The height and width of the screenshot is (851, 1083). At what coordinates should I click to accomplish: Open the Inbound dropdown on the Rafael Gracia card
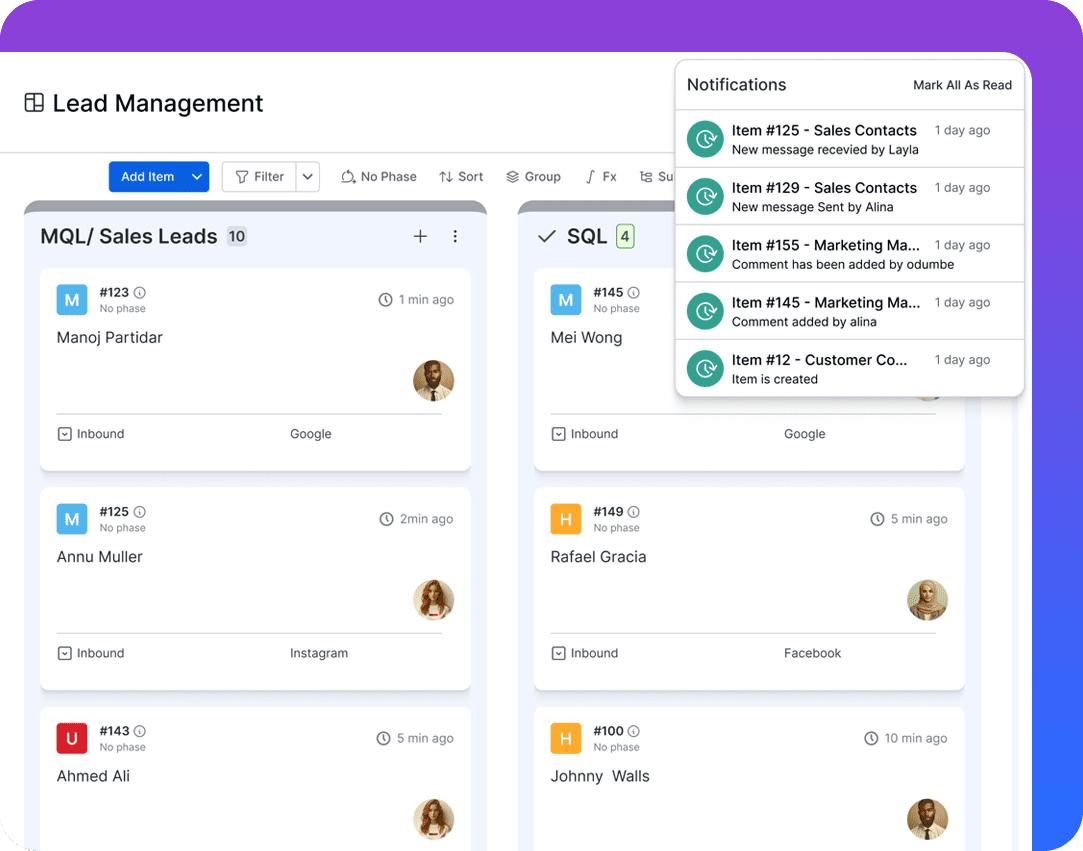tap(585, 653)
